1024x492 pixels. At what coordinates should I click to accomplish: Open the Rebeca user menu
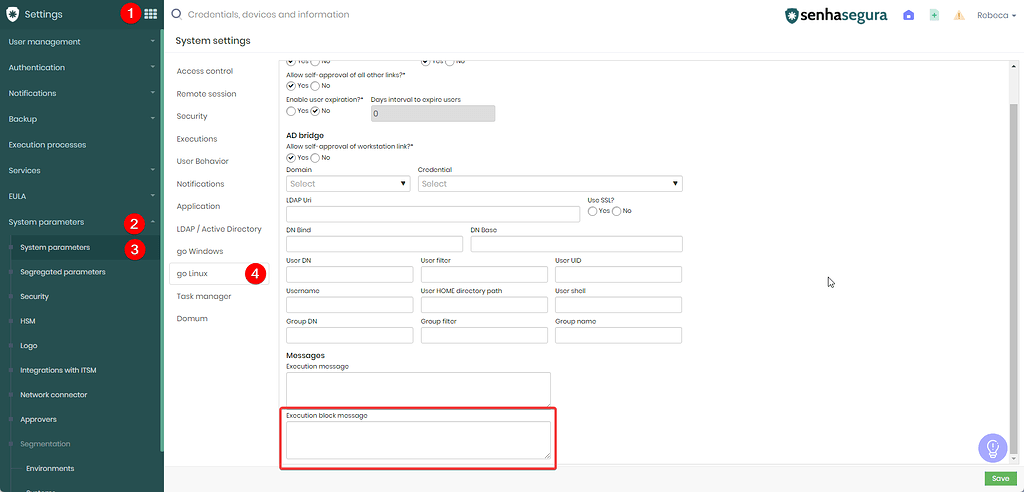[x=996, y=15]
